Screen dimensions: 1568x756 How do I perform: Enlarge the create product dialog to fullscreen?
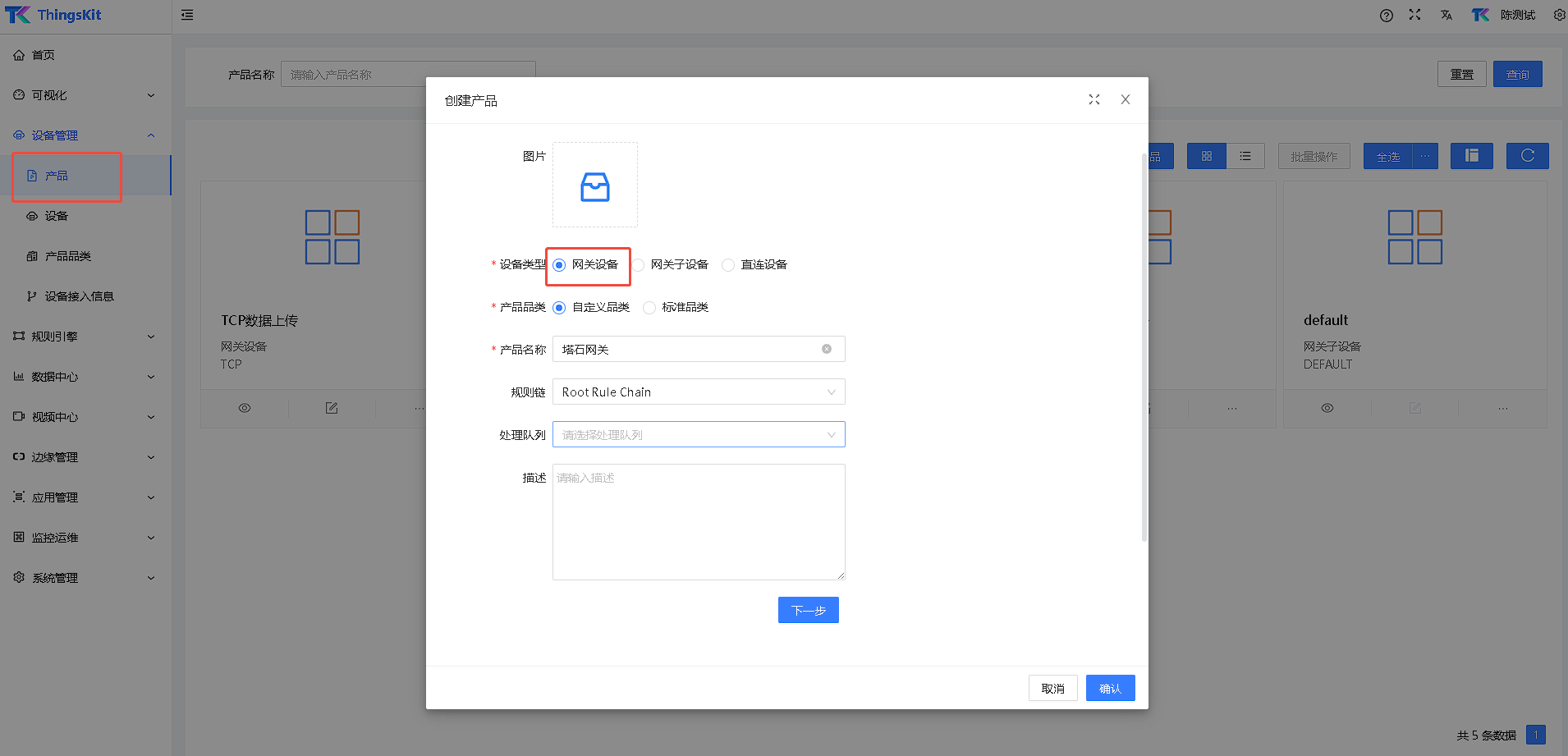[1093, 99]
